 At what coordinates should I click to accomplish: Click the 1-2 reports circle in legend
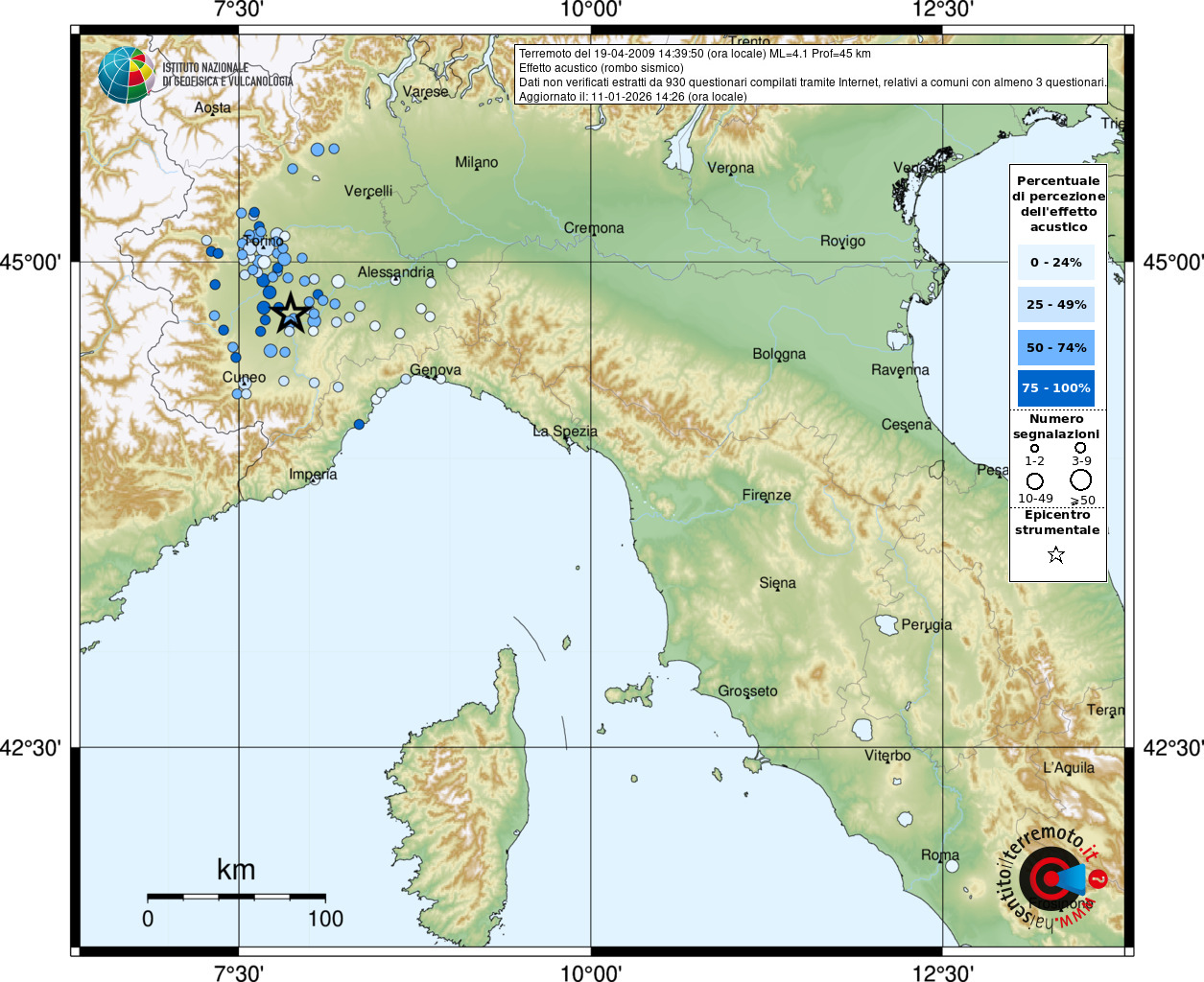pyautogui.click(x=1034, y=448)
